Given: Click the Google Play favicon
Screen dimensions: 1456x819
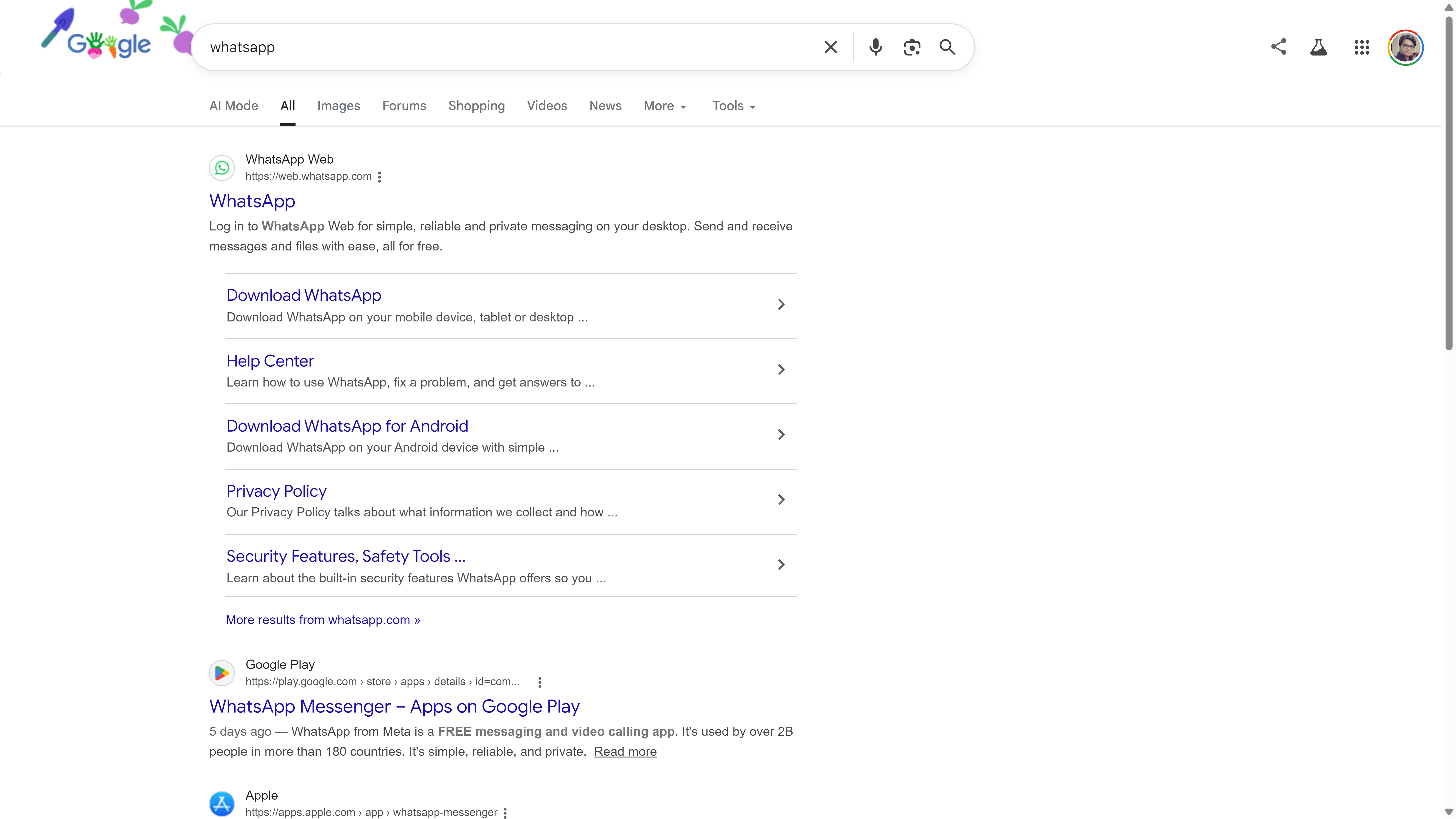Looking at the screenshot, I should [x=222, y=673].
